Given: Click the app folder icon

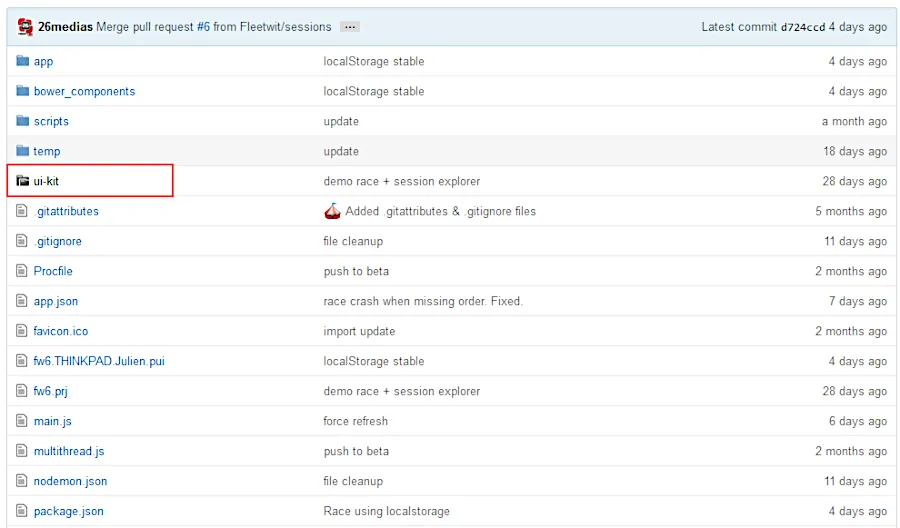Looking at the screenshot, I should (x=23, y=61).
